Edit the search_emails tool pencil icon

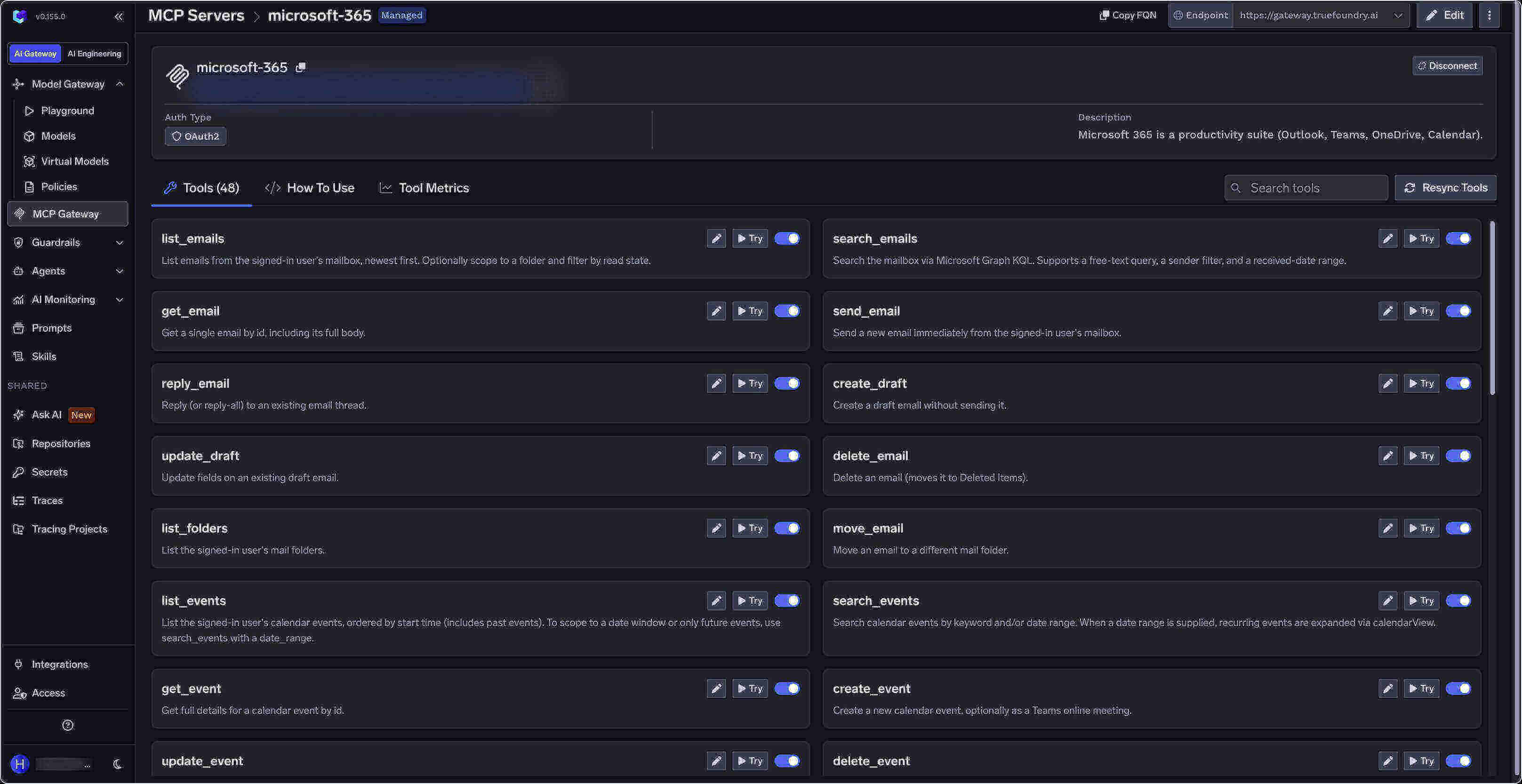(x=1387, y=239)
